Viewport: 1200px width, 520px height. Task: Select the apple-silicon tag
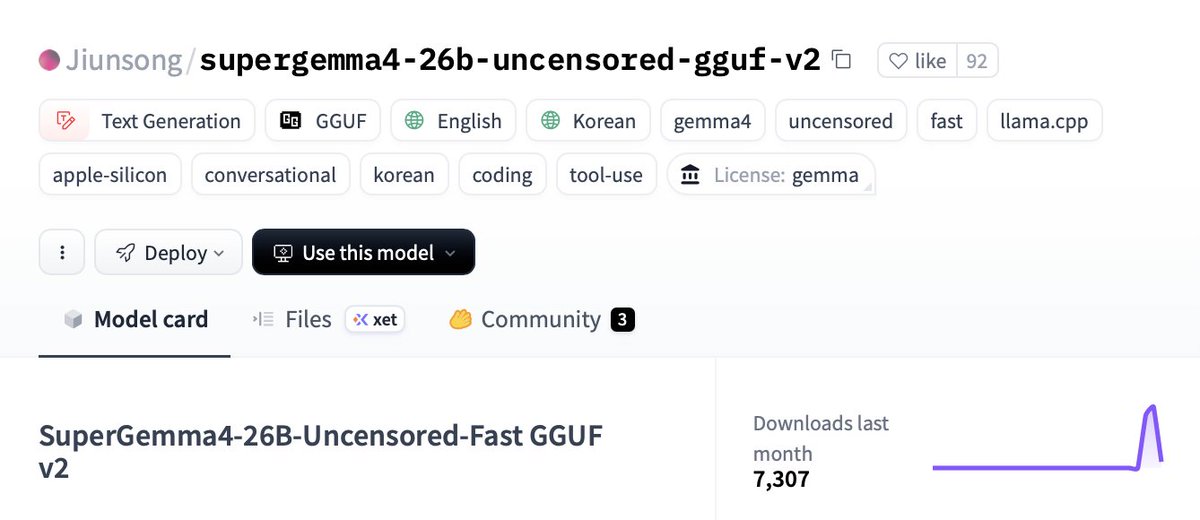point(110,175)
